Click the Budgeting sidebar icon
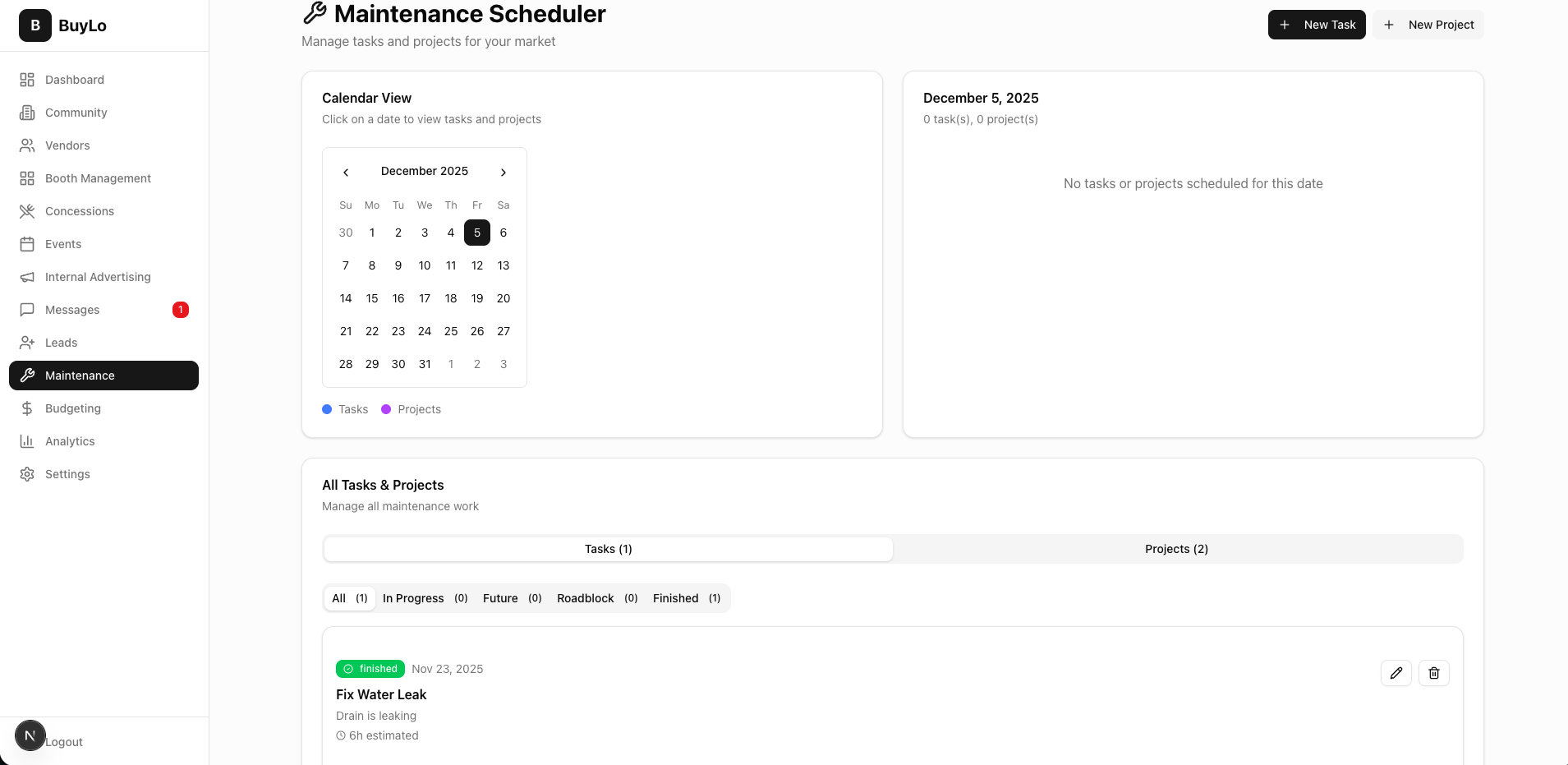The image size is (1568, 765). 27,408
